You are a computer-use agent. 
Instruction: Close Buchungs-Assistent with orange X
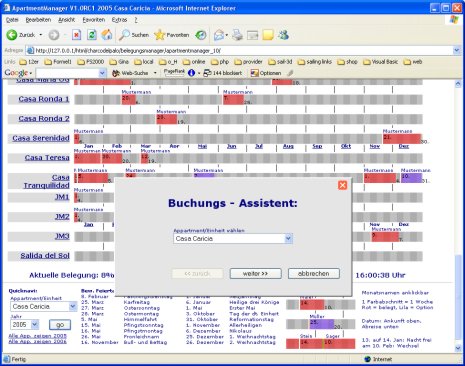click(x=342, y=185)
